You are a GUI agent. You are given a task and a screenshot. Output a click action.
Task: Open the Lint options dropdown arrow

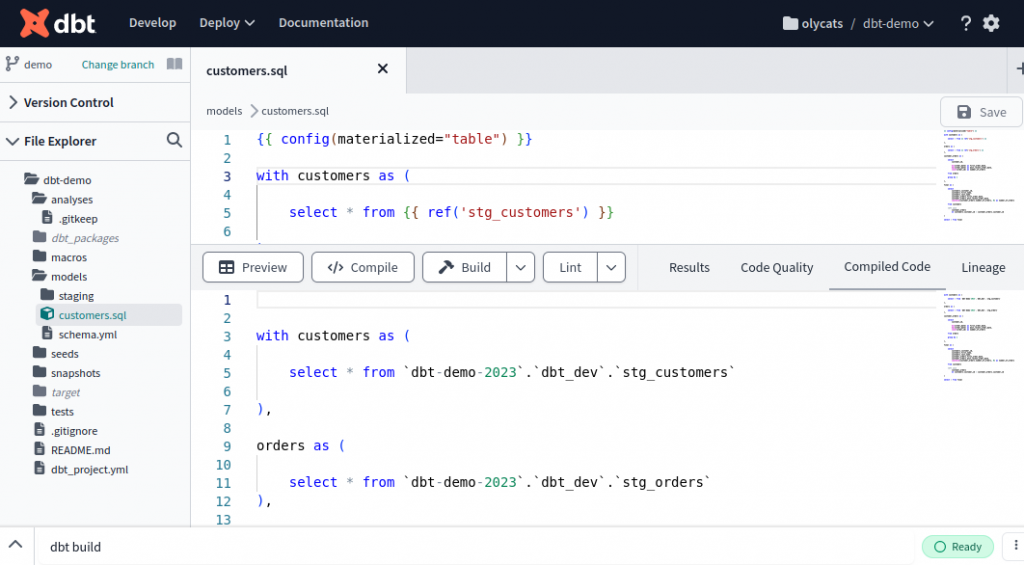[x=611, y=267]
